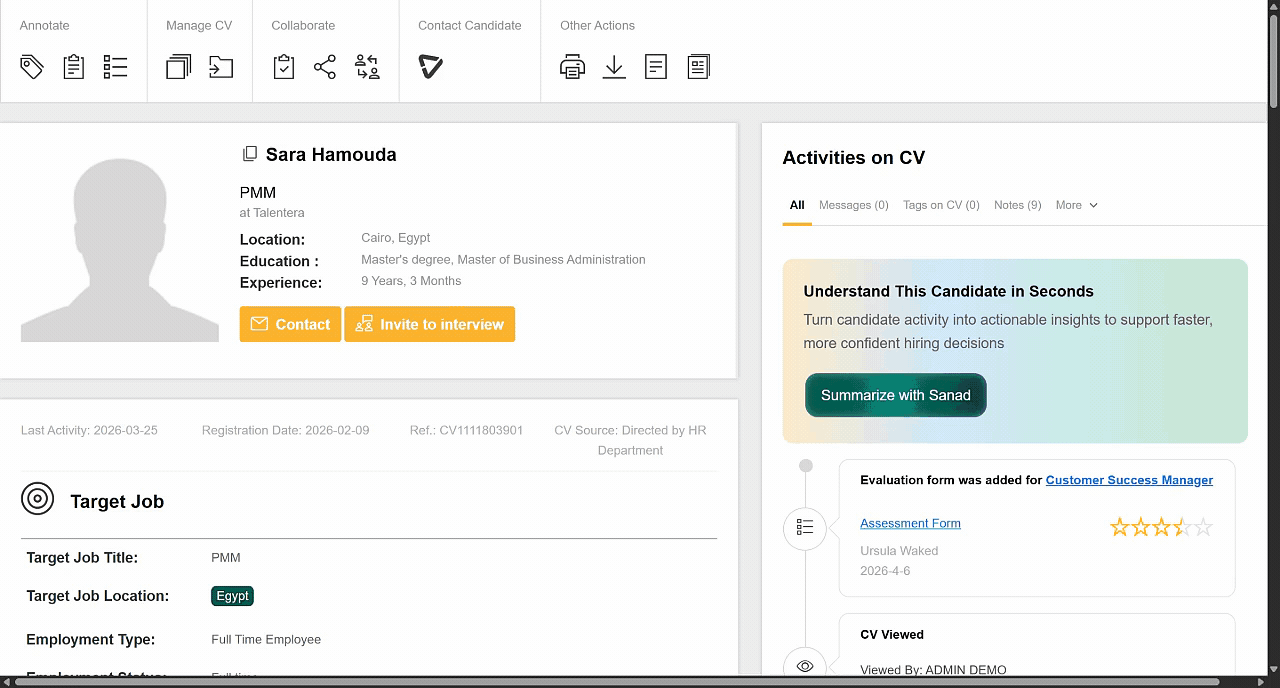Click Summarize with Sanad button
This screenshot has width=1280, height=688.
point(895,395)
